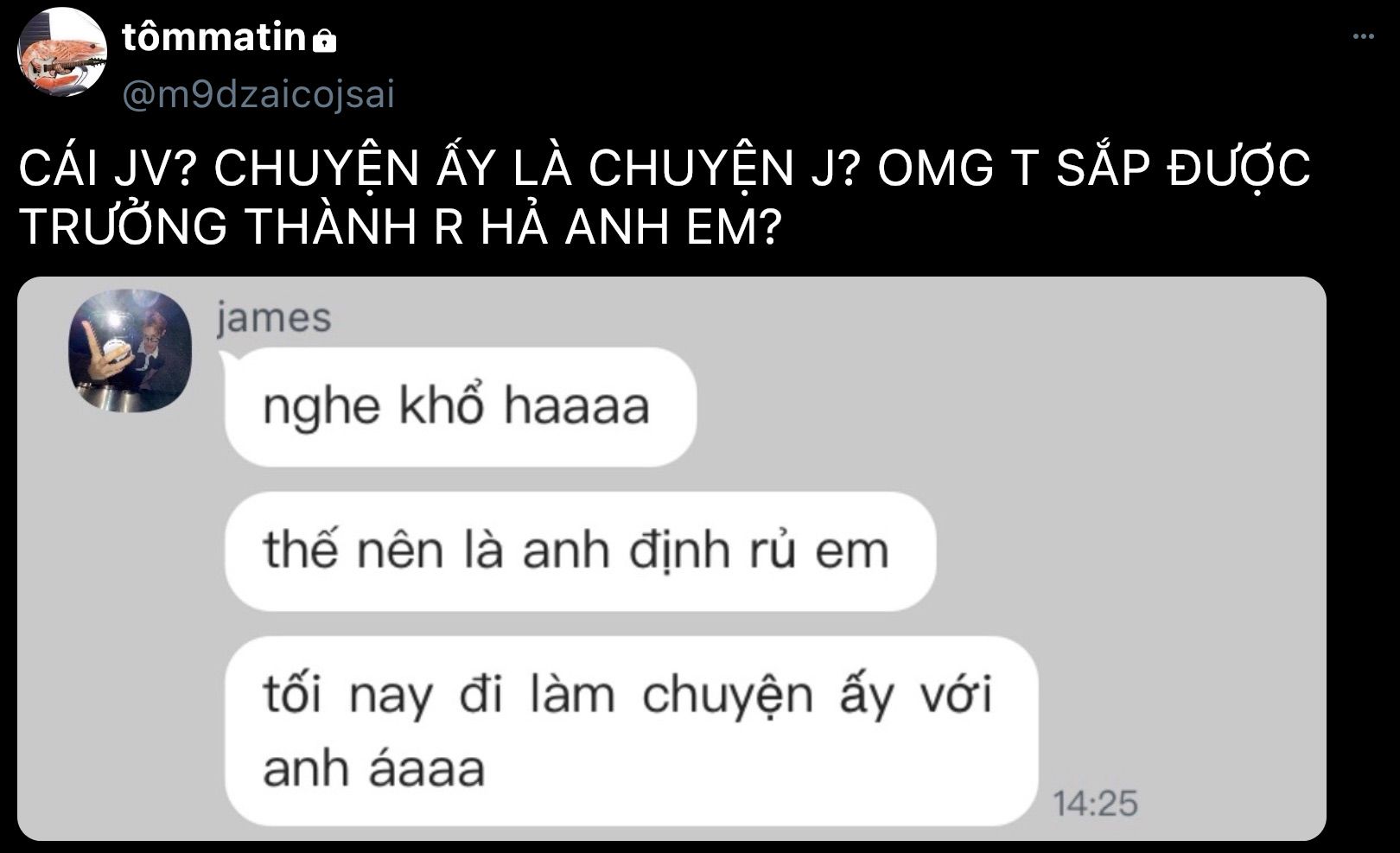The image size is (1400, 853).
Task: Click the "thế nên là anh định rủ em" bubble
Action: point(580,551)
